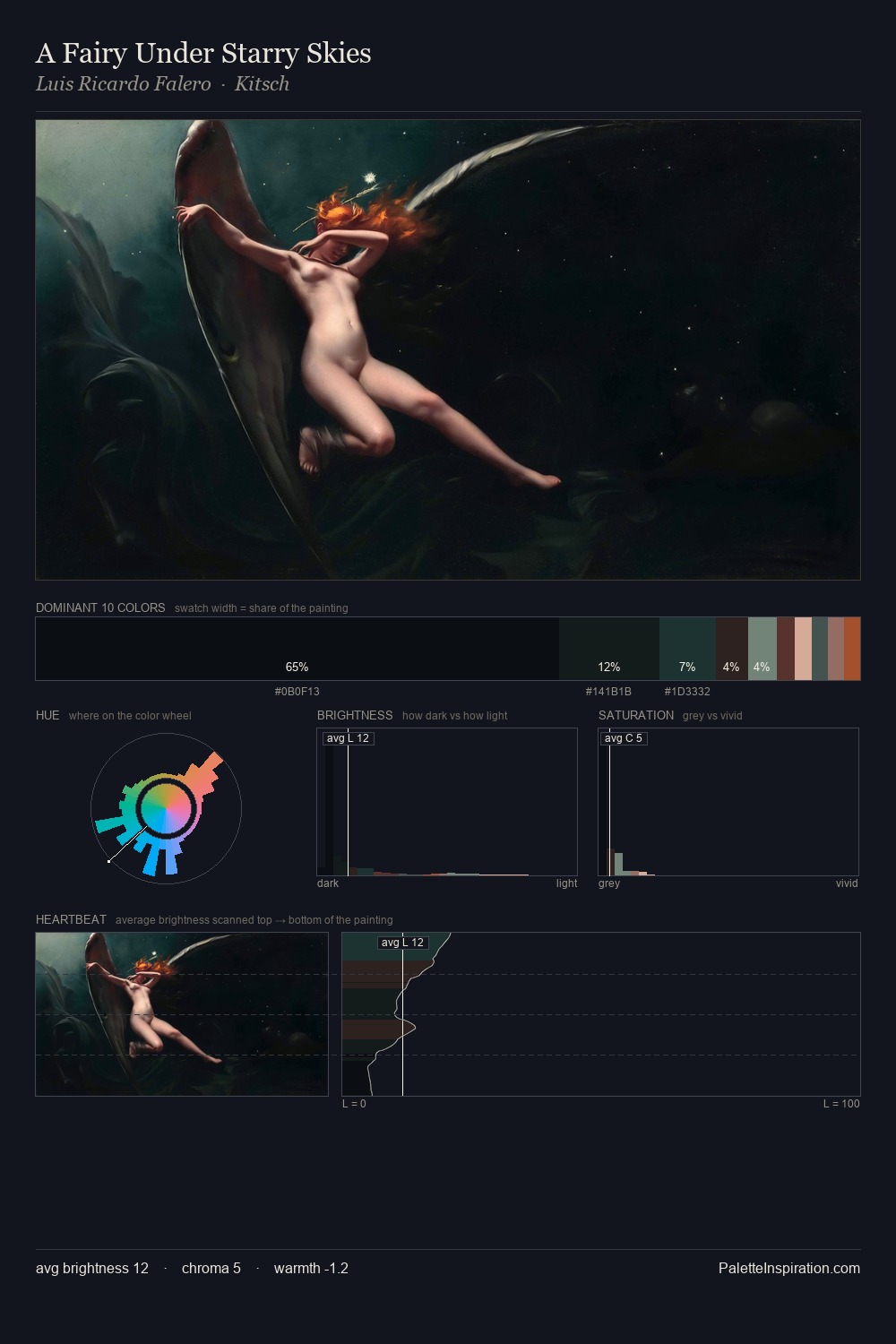Screen dimensions: 896x1344
Task: Click the 'light' axis label
Action: coord(566,883)
